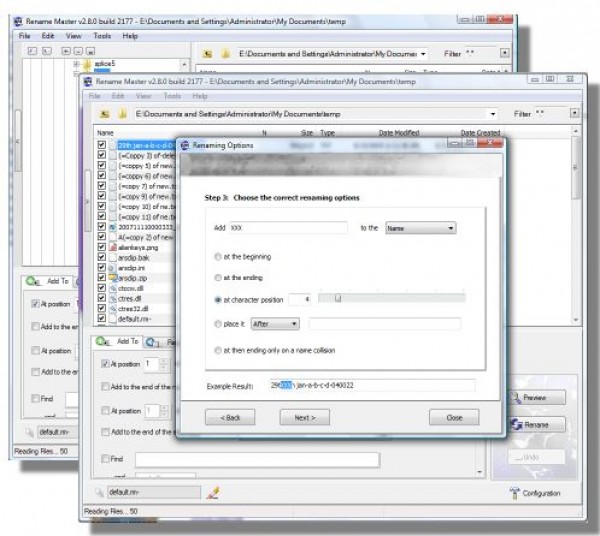Open the Help menu in the back window
This screenshot has height=536, width=600.
[x=130, y=36]
